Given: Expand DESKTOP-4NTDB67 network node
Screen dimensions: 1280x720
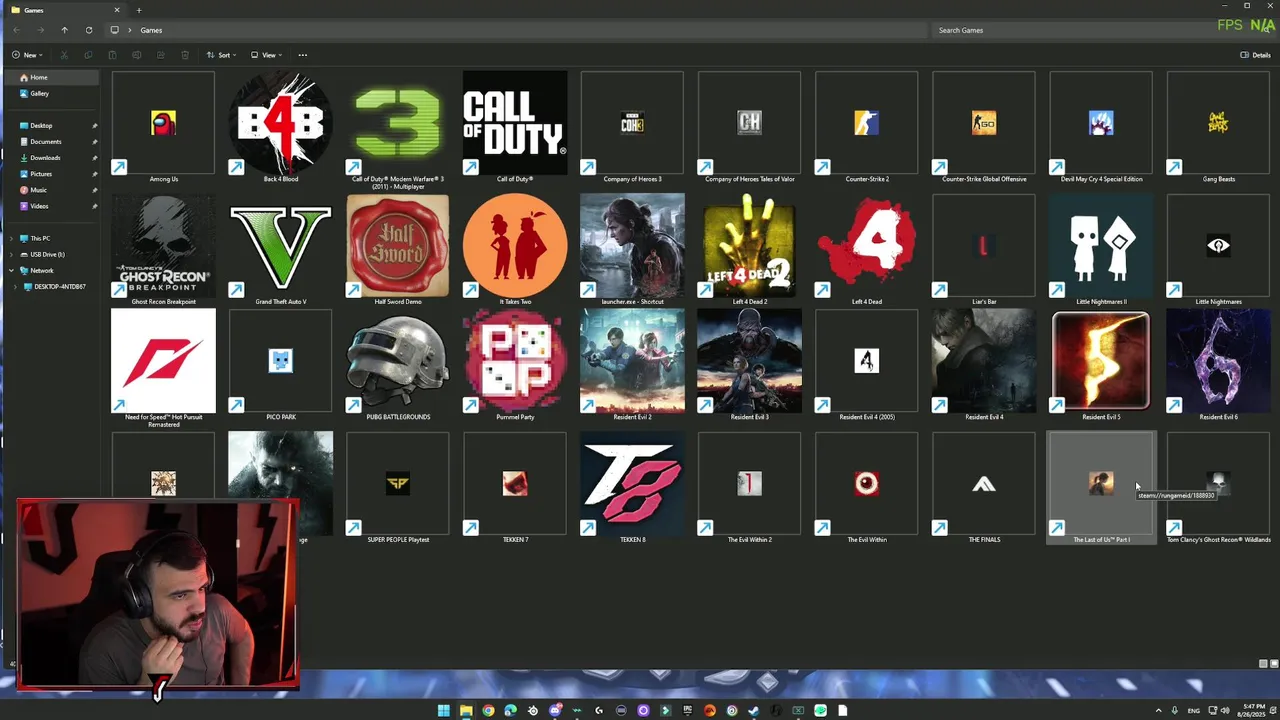Looking at the screenshot, I should coord(17,286).
